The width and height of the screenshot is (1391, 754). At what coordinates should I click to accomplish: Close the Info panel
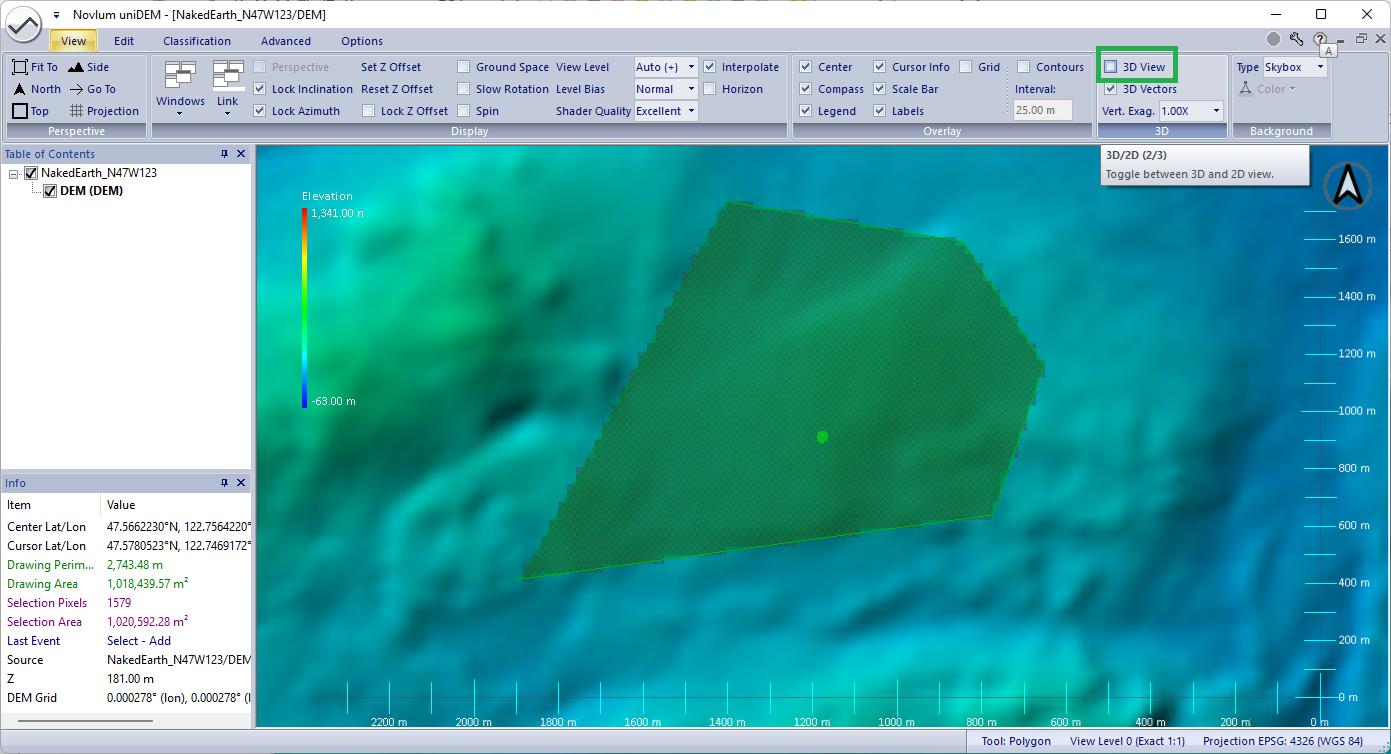click(x=241, y=483)
